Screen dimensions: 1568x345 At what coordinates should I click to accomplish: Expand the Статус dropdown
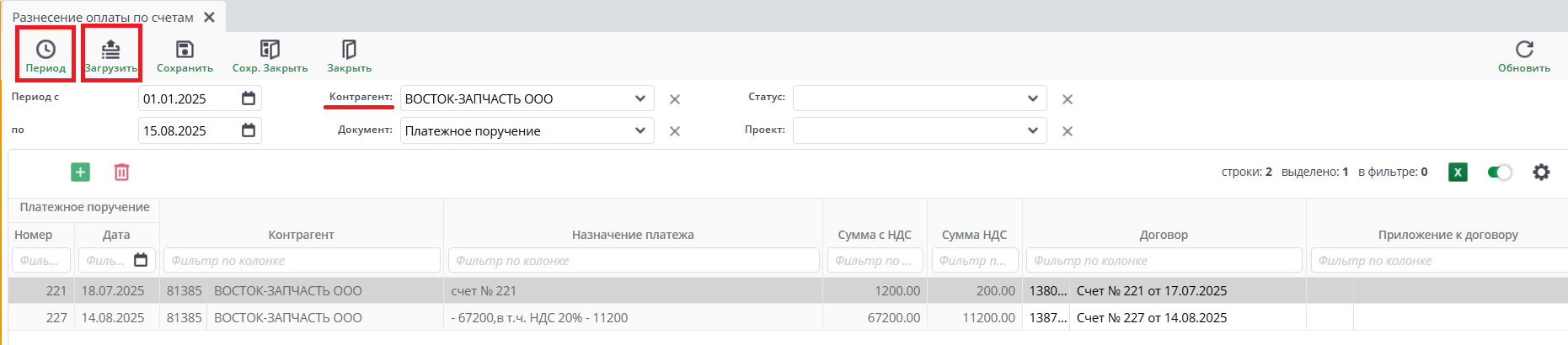(1033, 98)
